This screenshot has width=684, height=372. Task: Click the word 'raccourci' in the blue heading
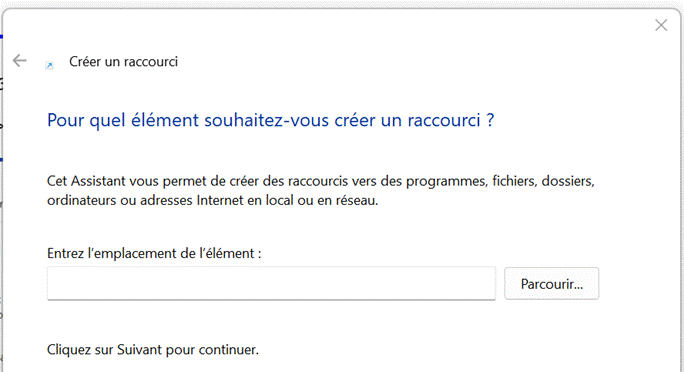coord(444,120)
